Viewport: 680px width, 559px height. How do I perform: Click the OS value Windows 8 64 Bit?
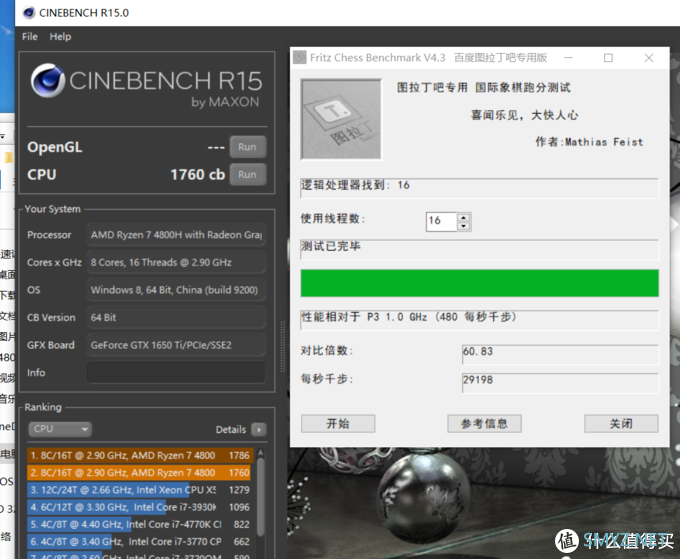click(176, 290)
